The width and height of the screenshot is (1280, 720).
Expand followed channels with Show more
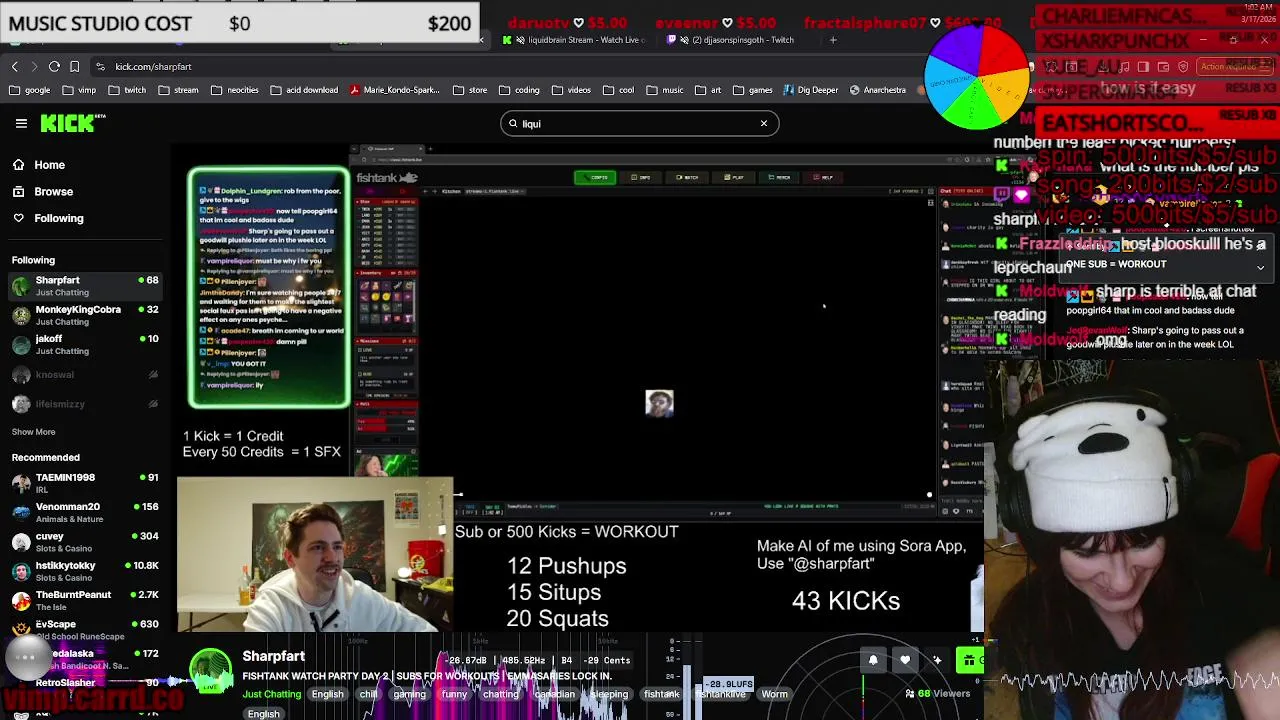click(33, 432)
